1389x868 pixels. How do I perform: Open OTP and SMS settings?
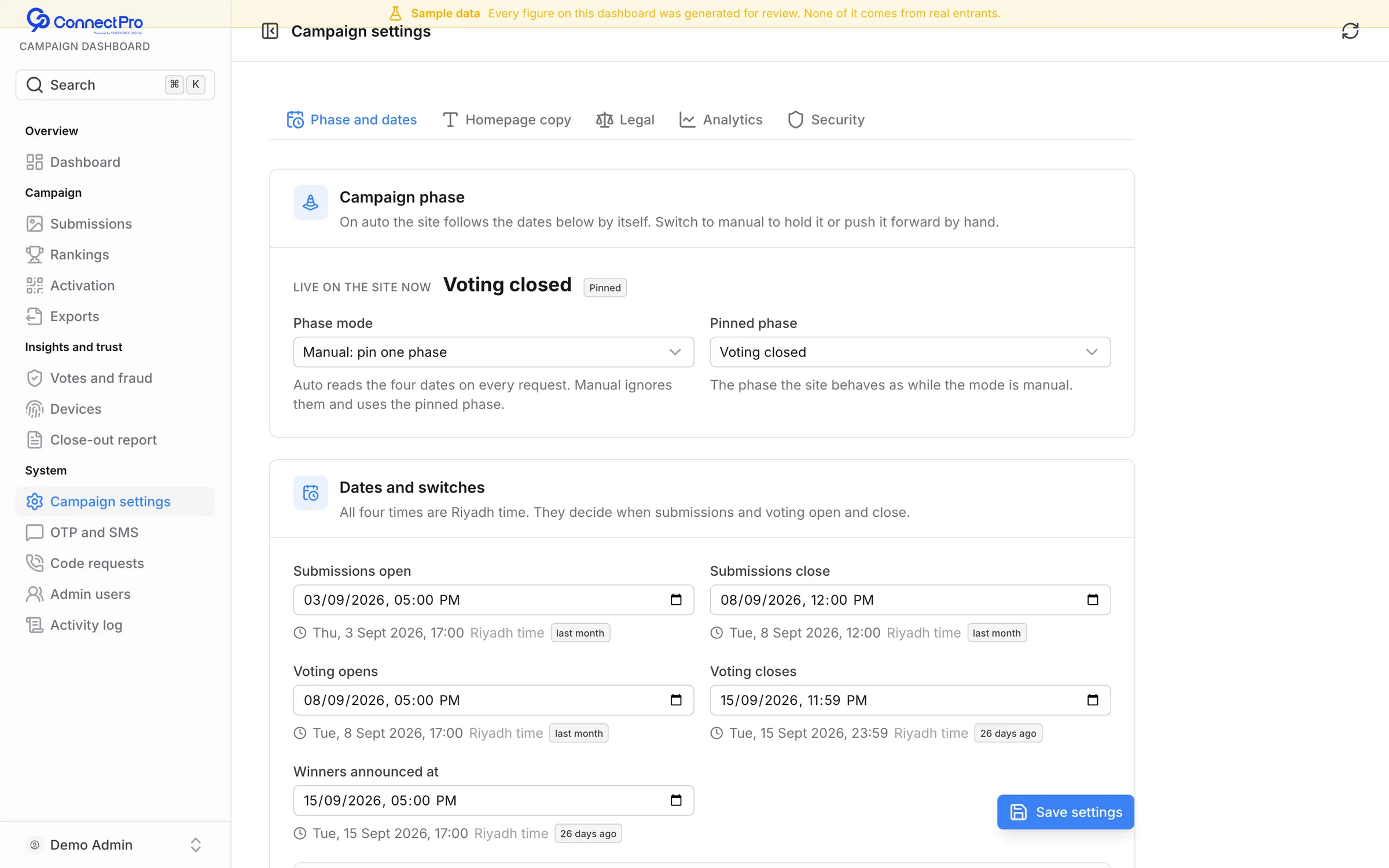point(115,532)
